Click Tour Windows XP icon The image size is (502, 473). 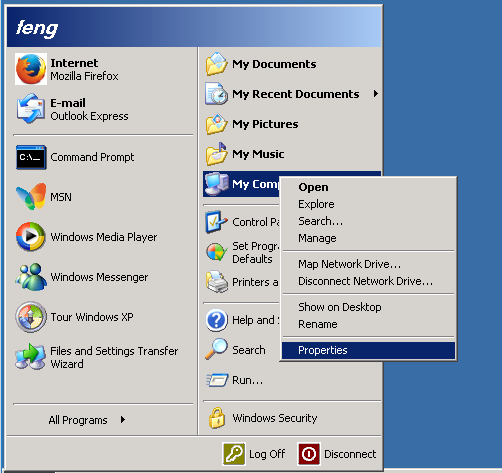[x=31, y=317]
